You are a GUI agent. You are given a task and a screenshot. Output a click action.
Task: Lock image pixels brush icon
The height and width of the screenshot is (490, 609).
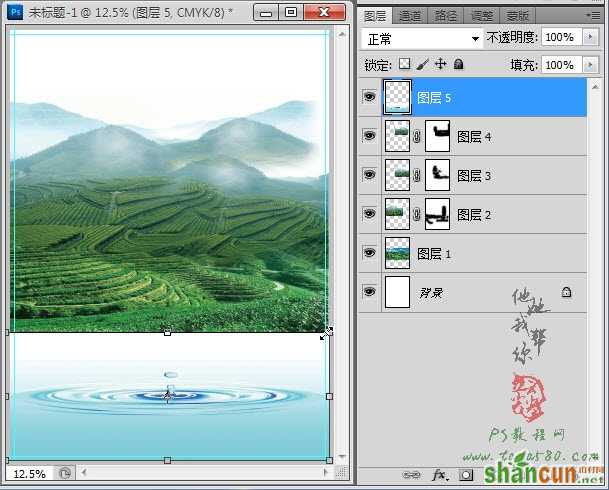(423, 64)
